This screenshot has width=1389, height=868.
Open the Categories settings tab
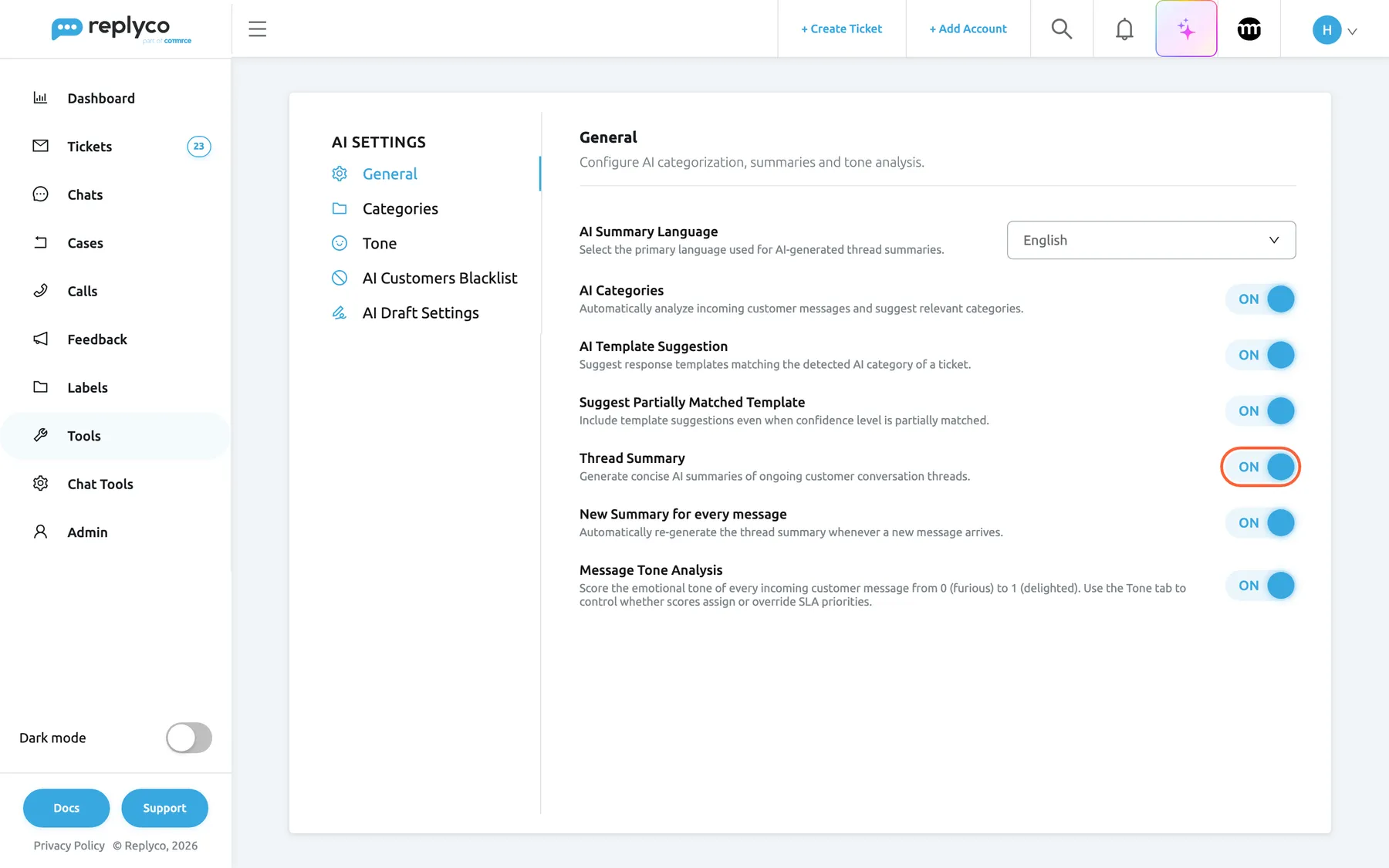tap(400, 208)
